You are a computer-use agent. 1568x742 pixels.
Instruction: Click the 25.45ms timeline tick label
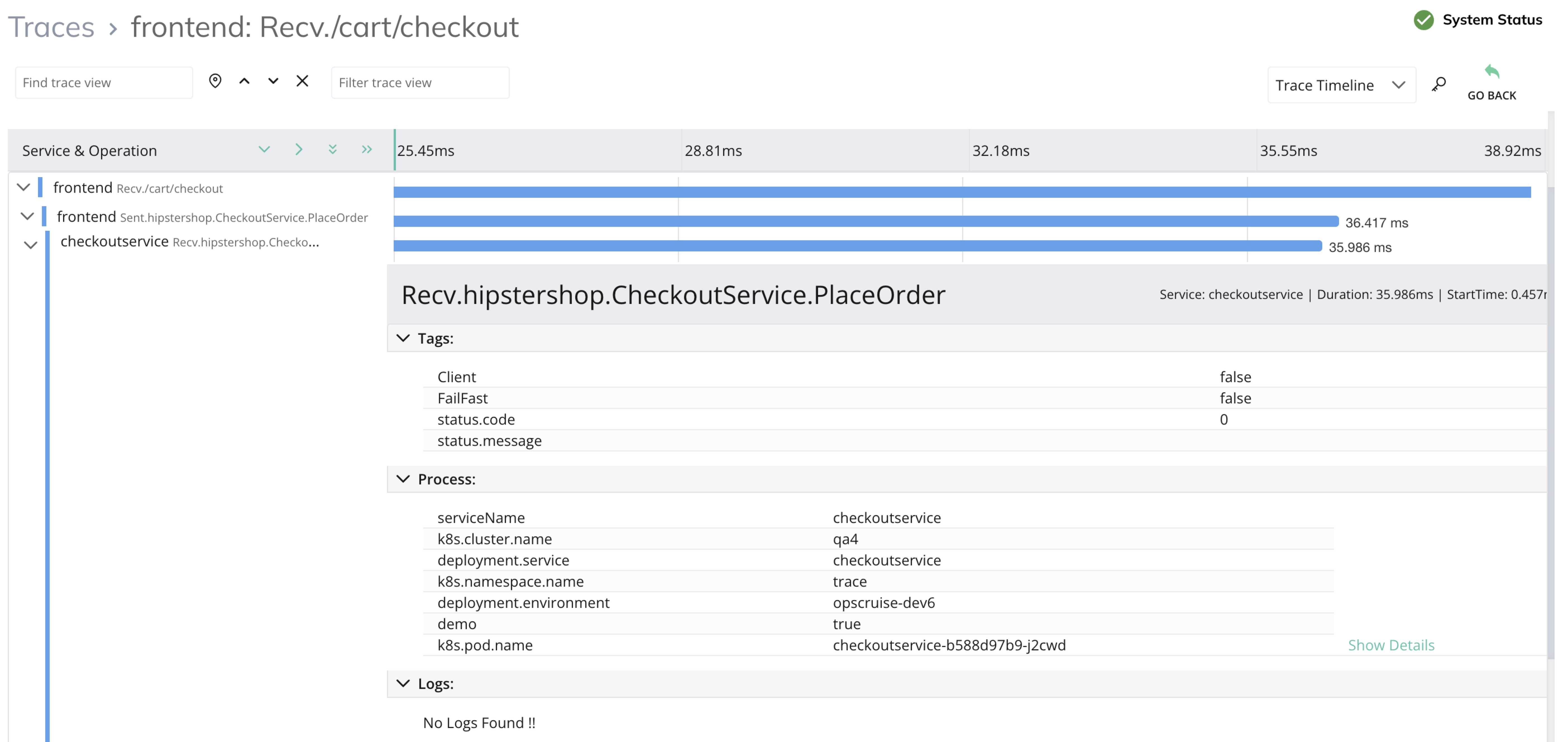coord(426,151)
